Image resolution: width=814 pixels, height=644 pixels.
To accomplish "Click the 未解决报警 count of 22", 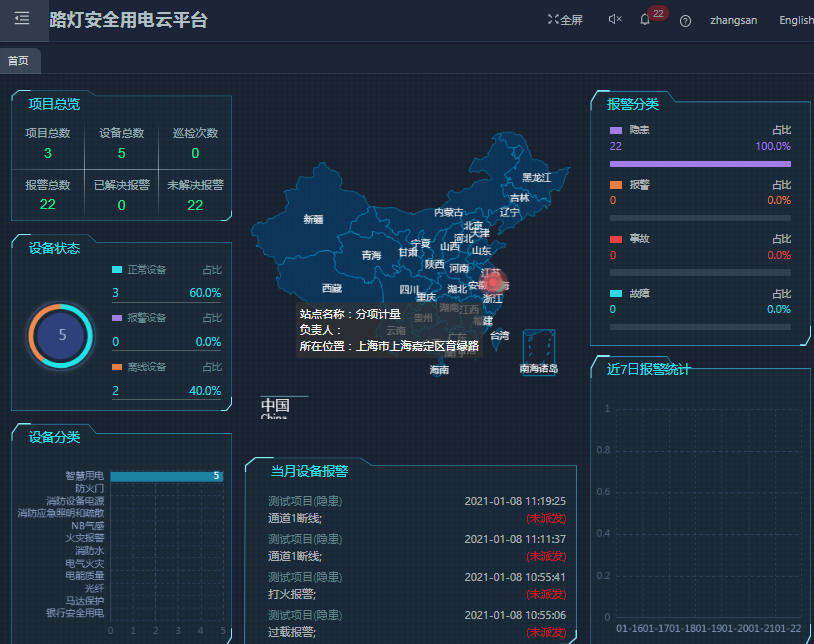I will click(195, 205).
